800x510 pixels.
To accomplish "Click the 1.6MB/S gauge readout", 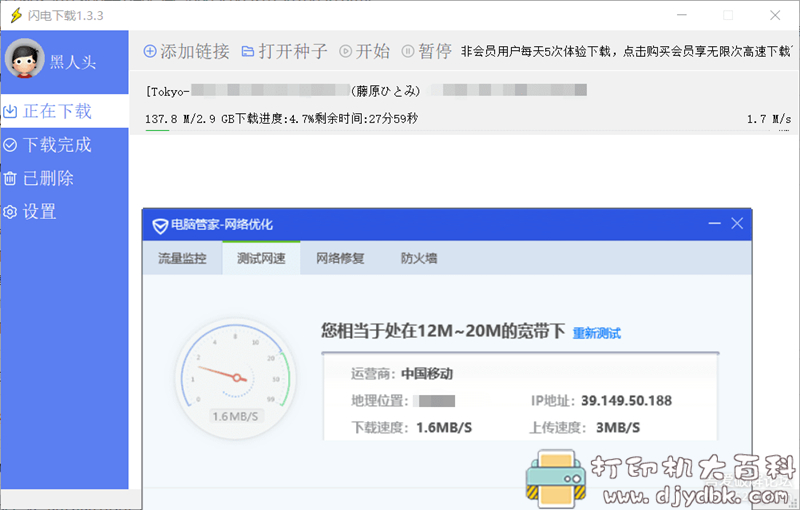I will (235, 416).
